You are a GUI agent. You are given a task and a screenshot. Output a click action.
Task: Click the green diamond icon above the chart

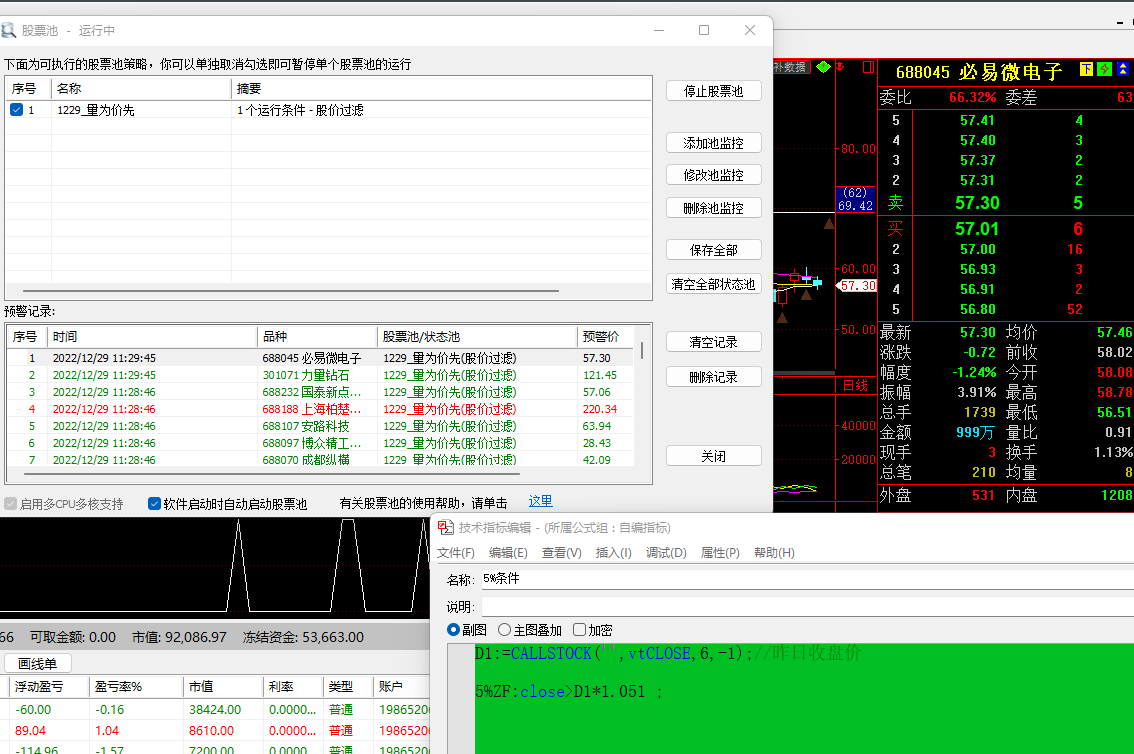[x=823, y=67]
